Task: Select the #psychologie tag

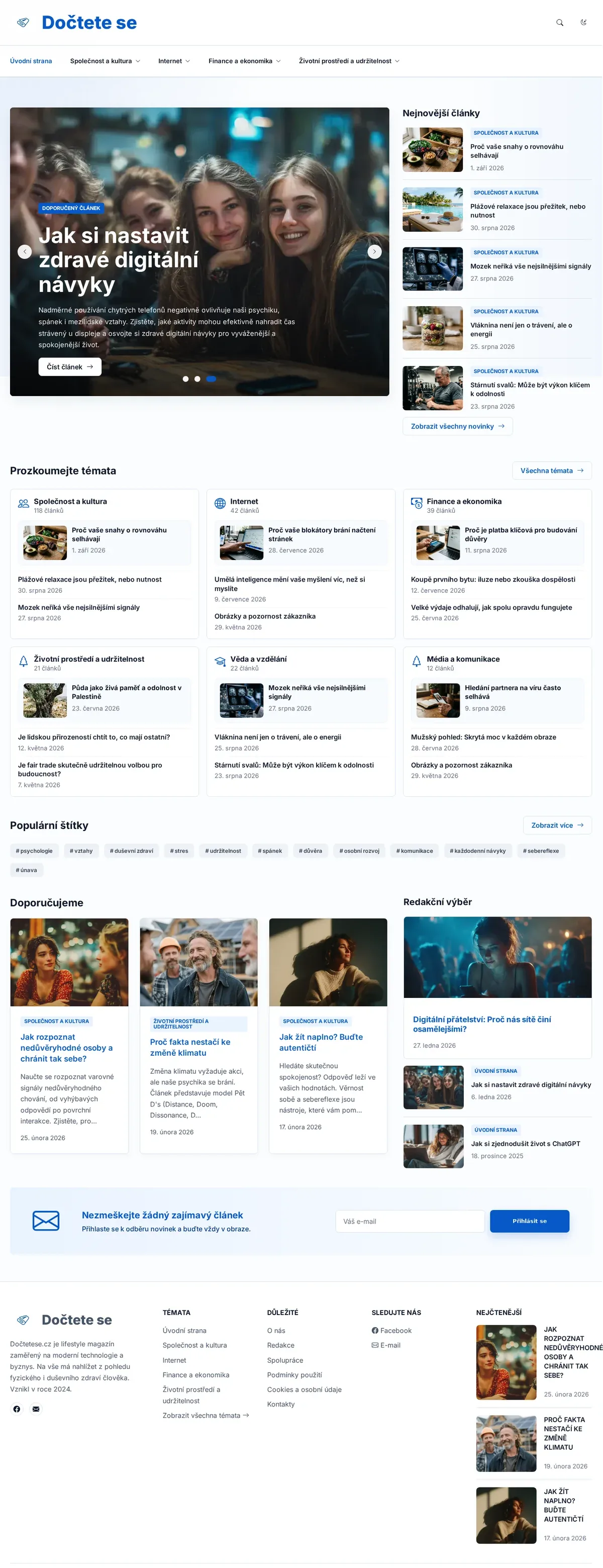Action: pyautogui.click(x=34, y=851)
